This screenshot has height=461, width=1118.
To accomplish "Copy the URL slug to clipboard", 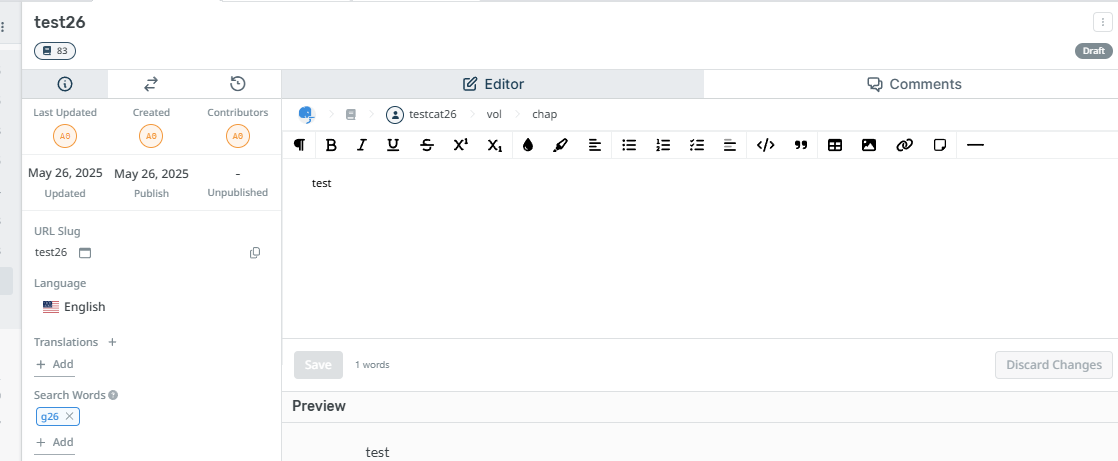I will (255, 253).
